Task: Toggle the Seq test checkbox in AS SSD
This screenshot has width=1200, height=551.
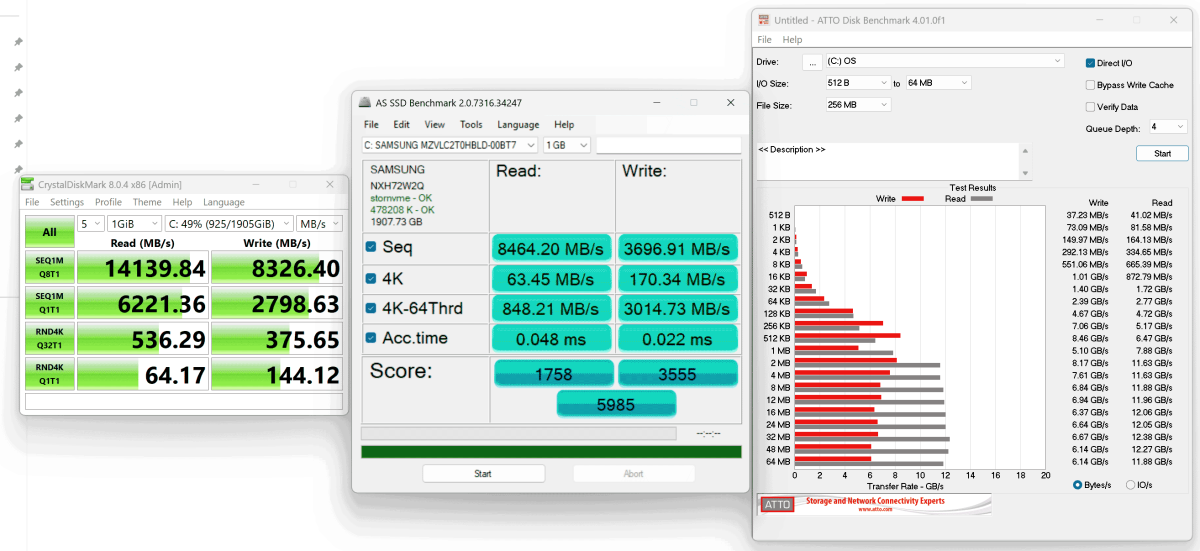Action: click(x=372, y=247)
